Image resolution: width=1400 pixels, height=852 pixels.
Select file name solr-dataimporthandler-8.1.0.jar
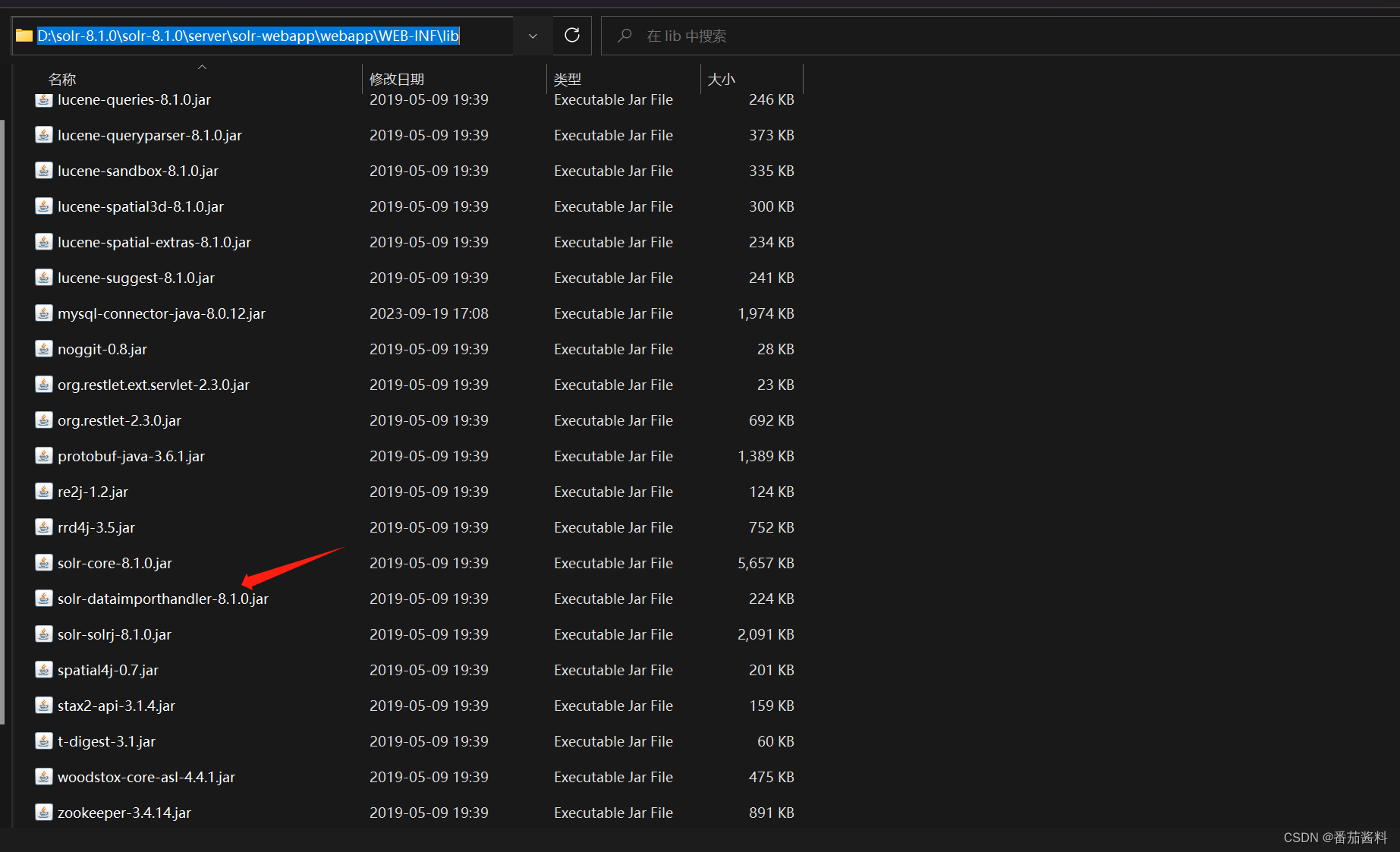[x=163, y=599]
